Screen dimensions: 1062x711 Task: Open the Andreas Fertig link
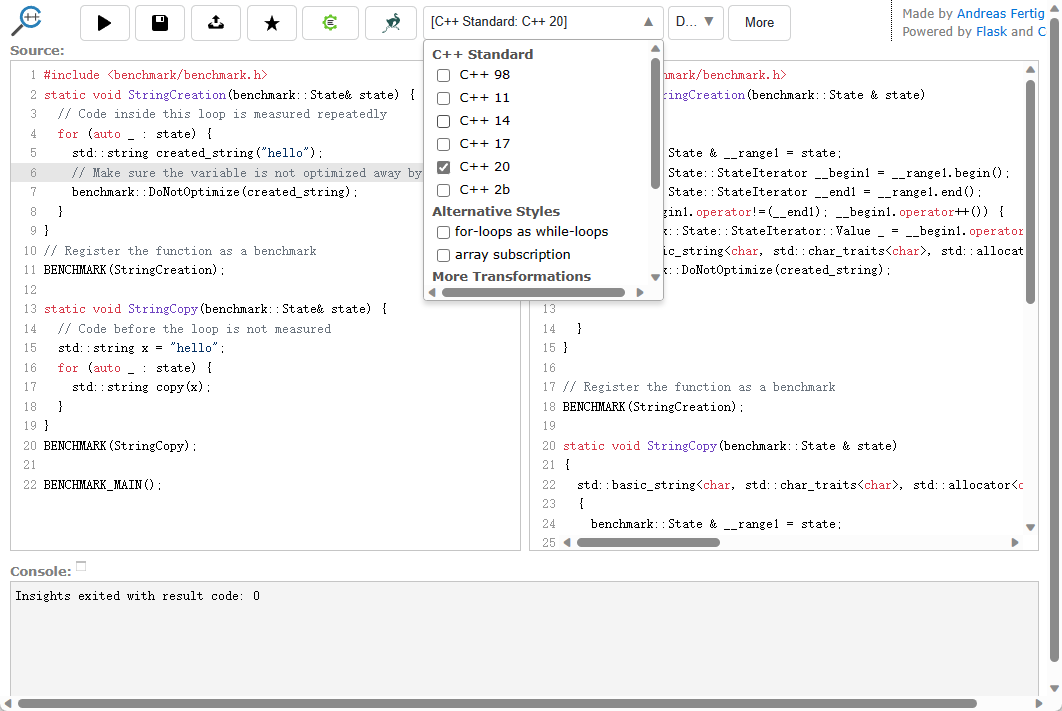(999, 13)
